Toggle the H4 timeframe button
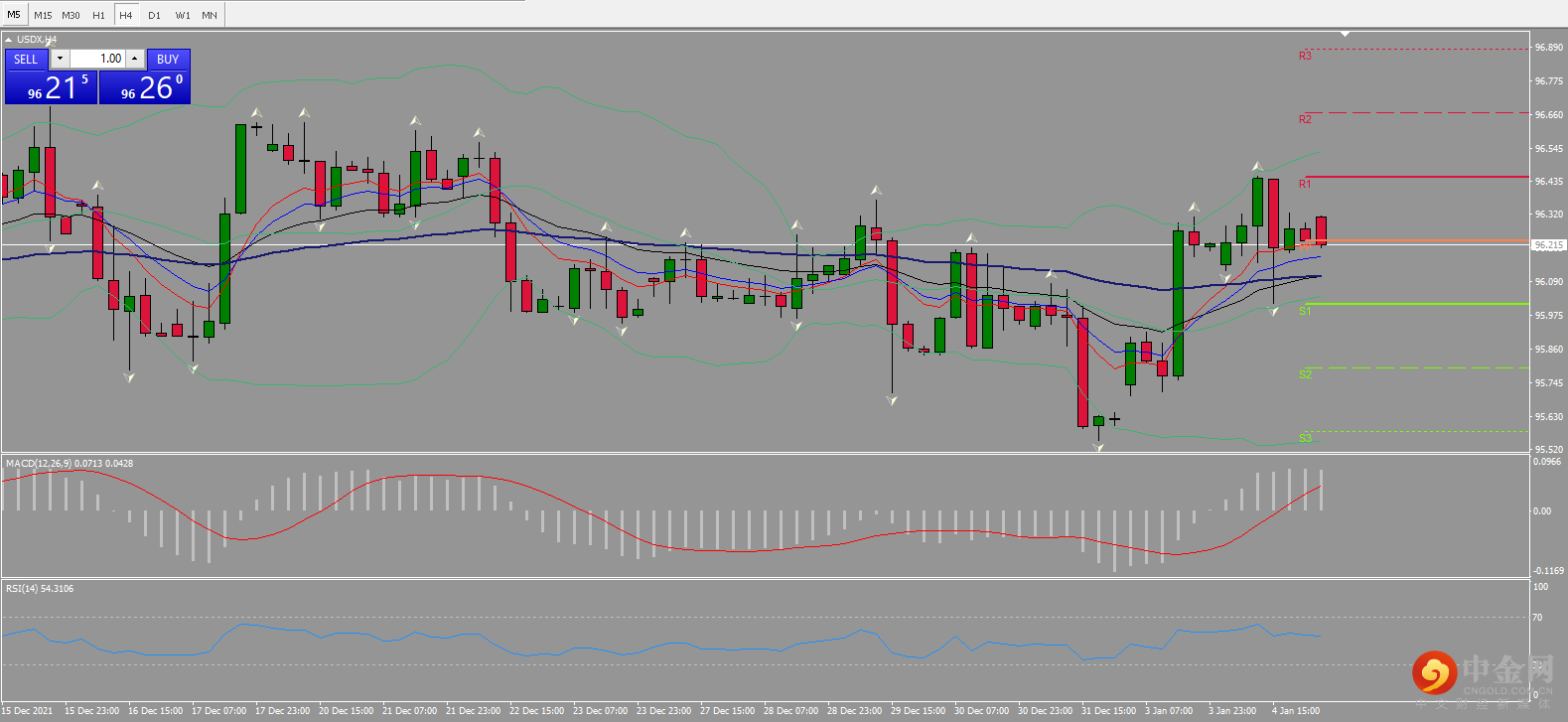1568x722 pixels. 126,15
